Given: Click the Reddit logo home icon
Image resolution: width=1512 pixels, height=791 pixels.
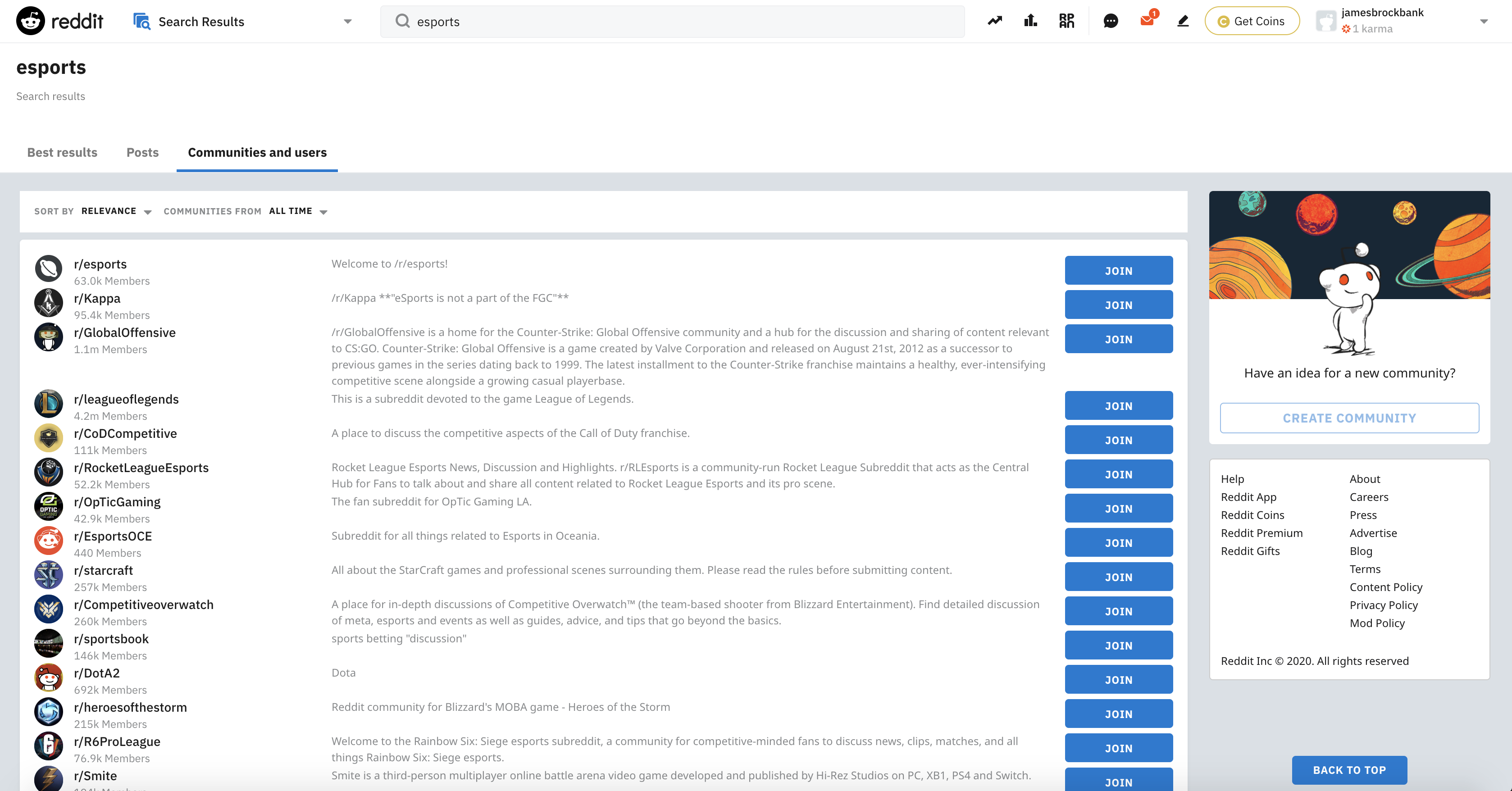Looking at the screenshot, I should coord(31,21).
